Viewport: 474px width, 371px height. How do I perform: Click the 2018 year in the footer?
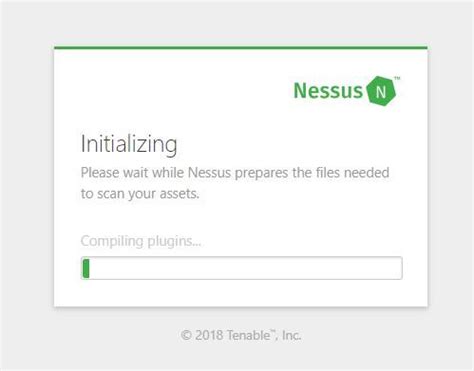pyautogui.click(x=209, y=335)
